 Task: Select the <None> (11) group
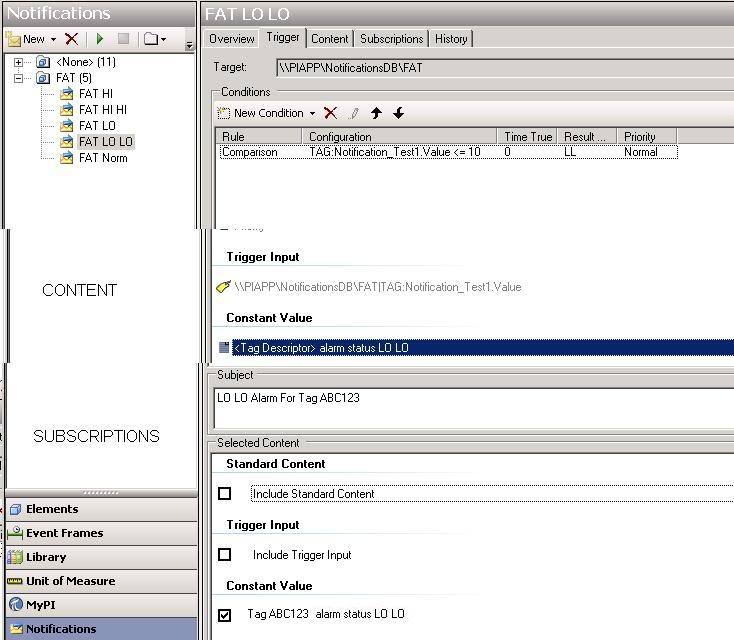[x=86, y=62]
